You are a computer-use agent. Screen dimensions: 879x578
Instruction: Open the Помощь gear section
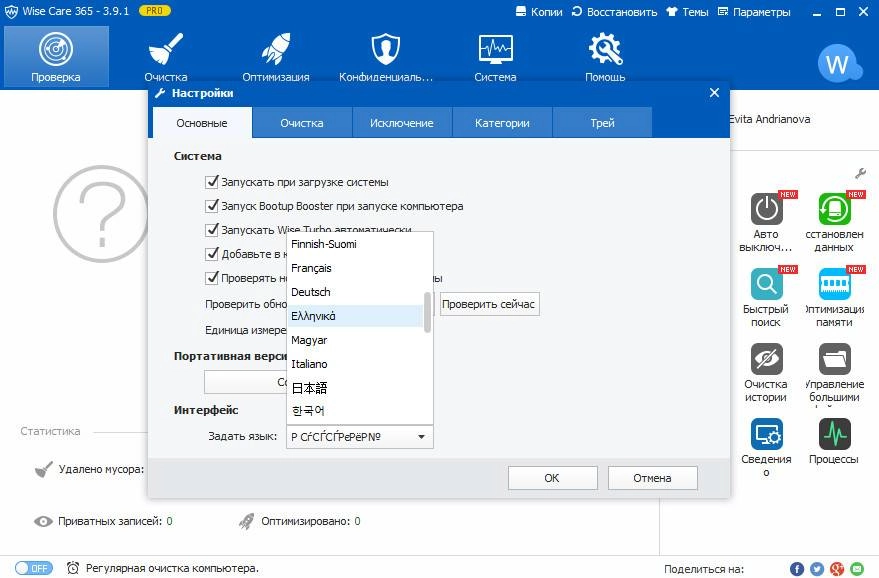(x=605, y=57)
